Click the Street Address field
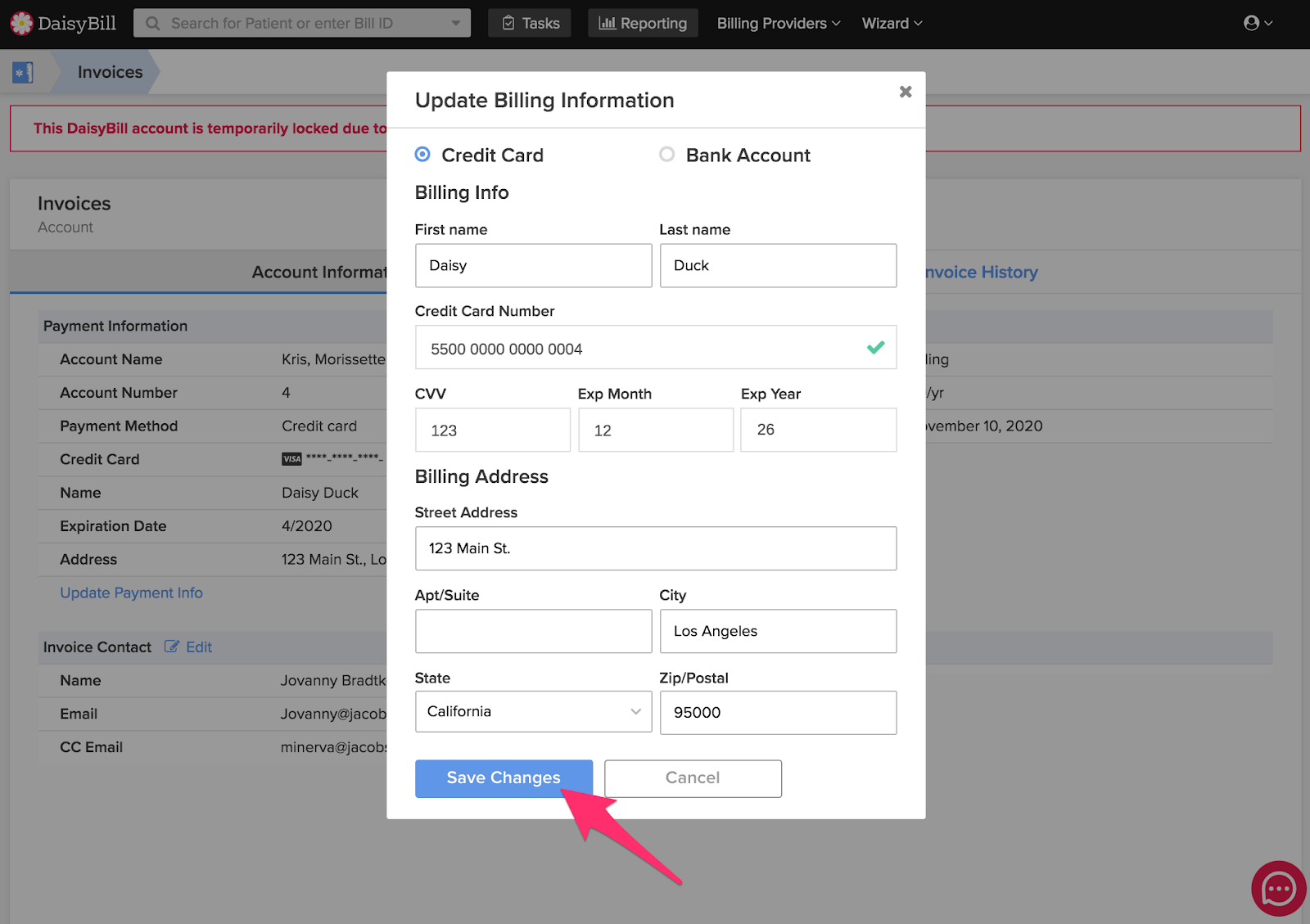This screenshot has width=1310, height=924. click(655, 548)
